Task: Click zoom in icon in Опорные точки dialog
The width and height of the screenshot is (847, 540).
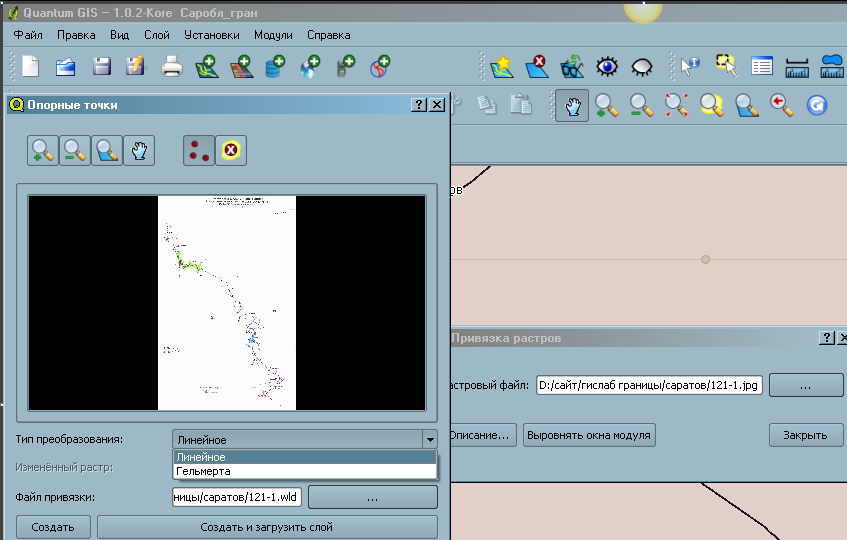Action: [43, 150]
